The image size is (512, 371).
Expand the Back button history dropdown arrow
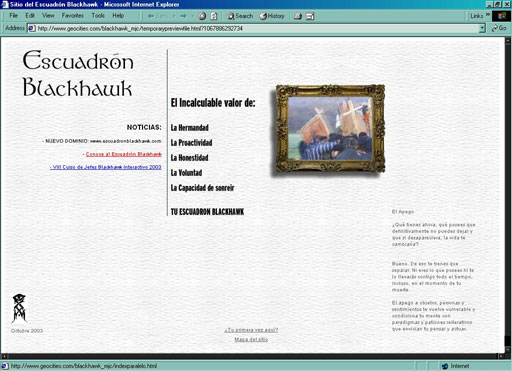[174, 16]
